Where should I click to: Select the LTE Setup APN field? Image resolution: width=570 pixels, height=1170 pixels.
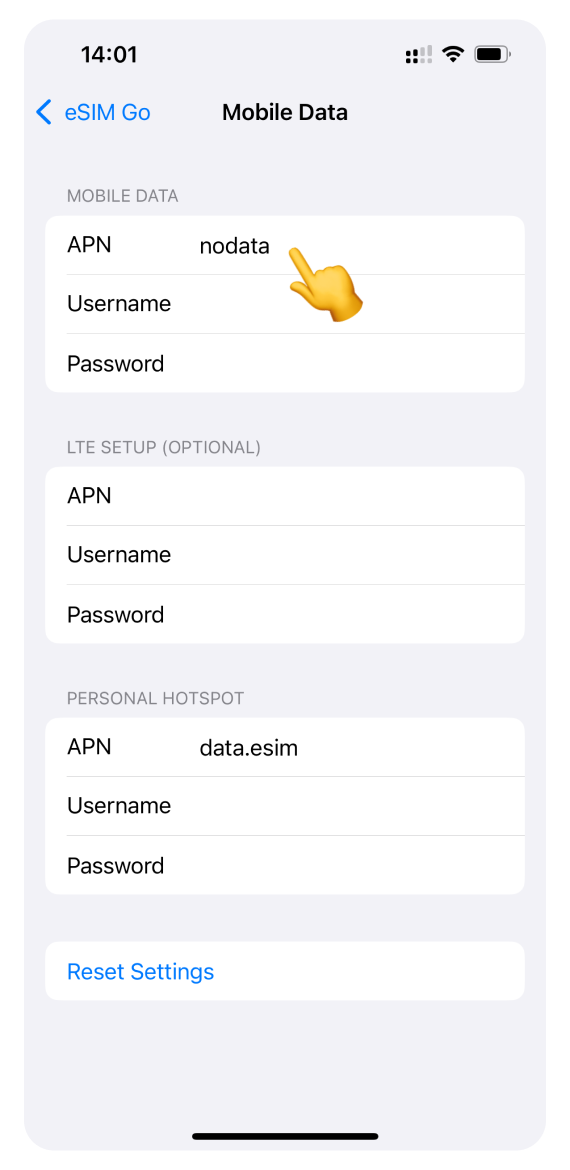[285, 496]
